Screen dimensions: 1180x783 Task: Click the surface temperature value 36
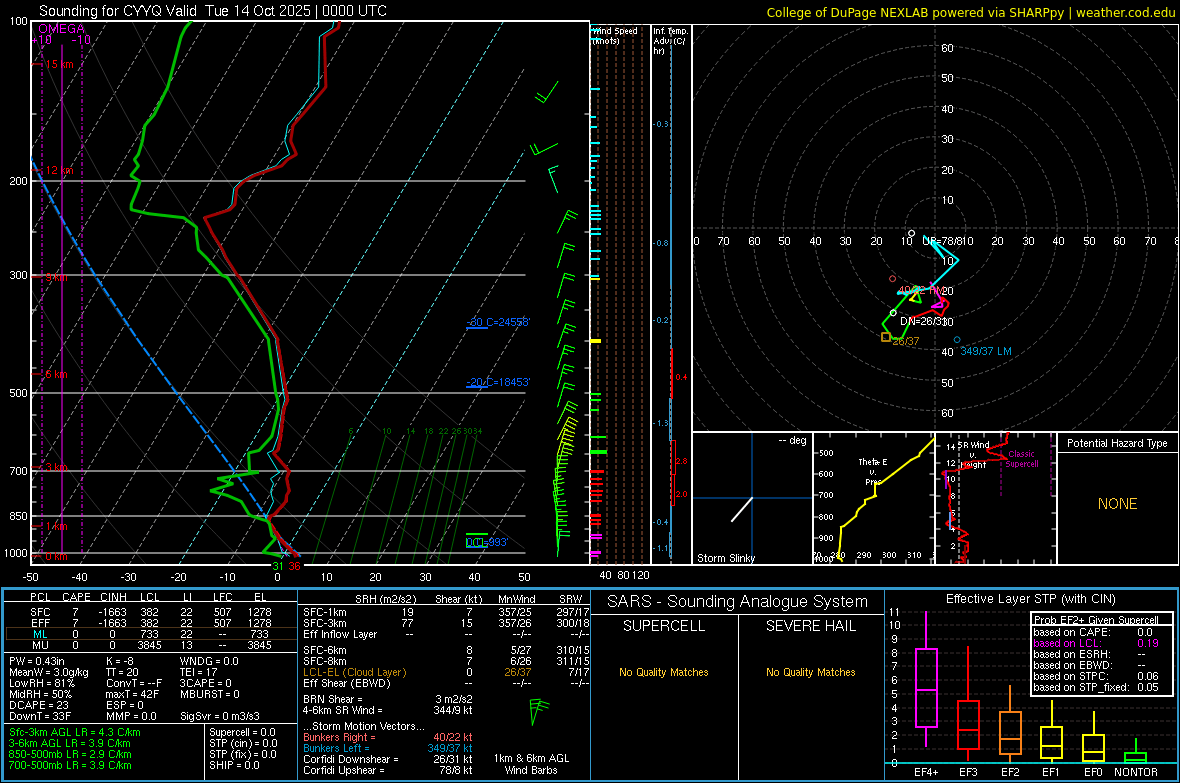[294, 566]
